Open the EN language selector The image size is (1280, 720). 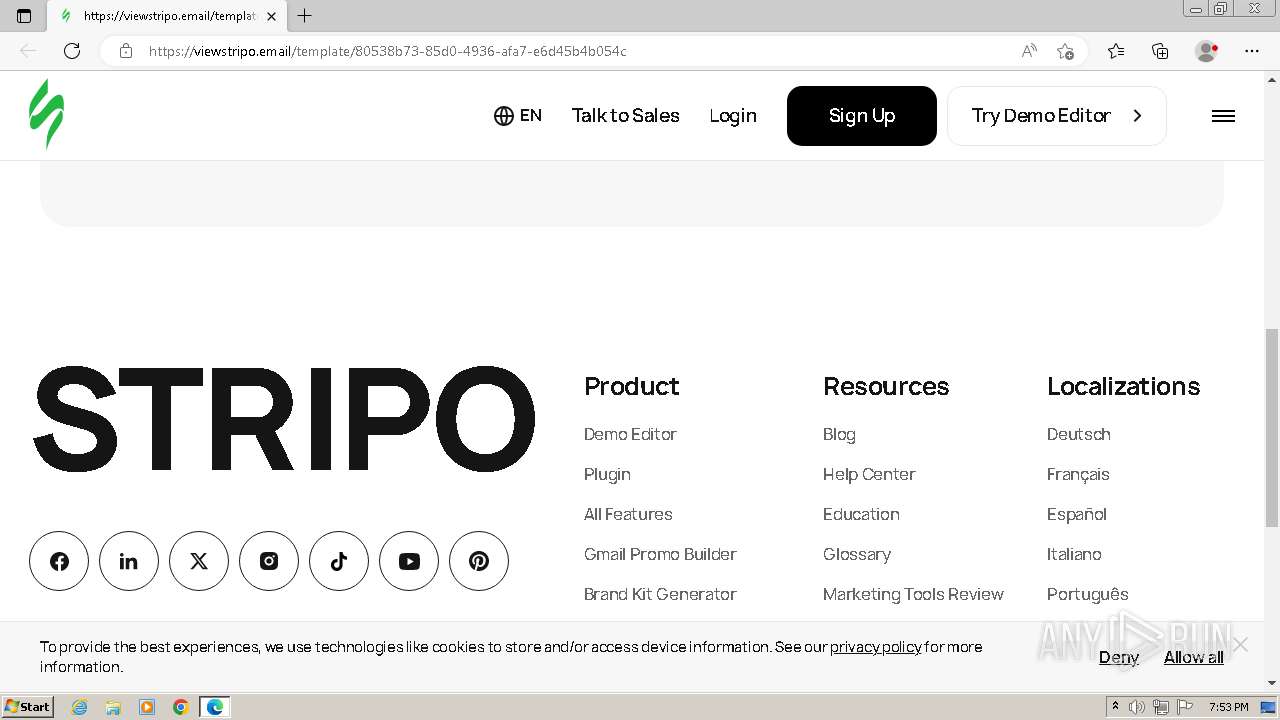point(518,116)
